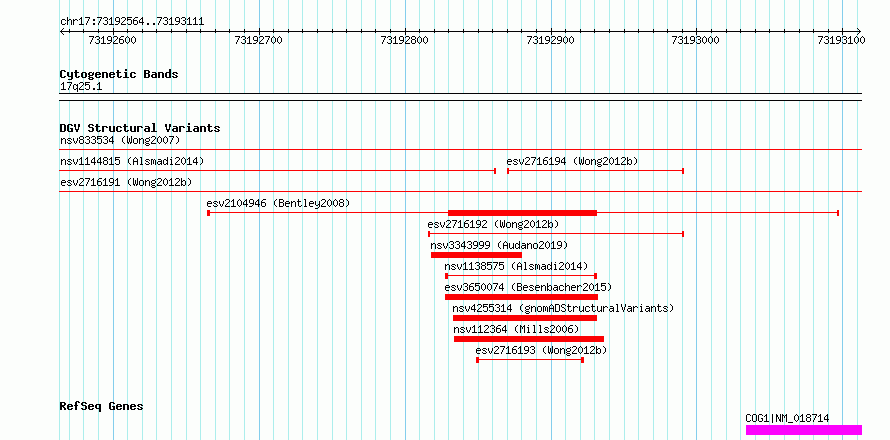Image resolution: width=890 pixels, height=440 pixels.
Task: Select the thin red line of esv2716193
Action: point(530,360)
